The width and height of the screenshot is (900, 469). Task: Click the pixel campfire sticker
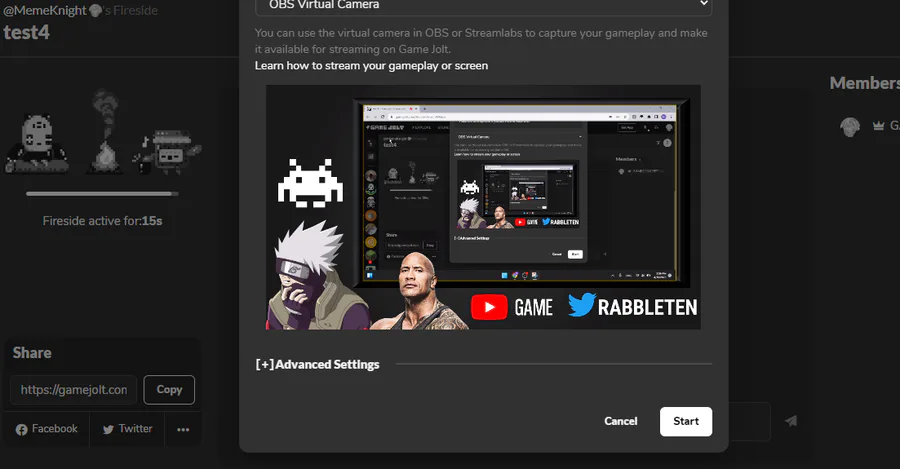coord(105,132)
